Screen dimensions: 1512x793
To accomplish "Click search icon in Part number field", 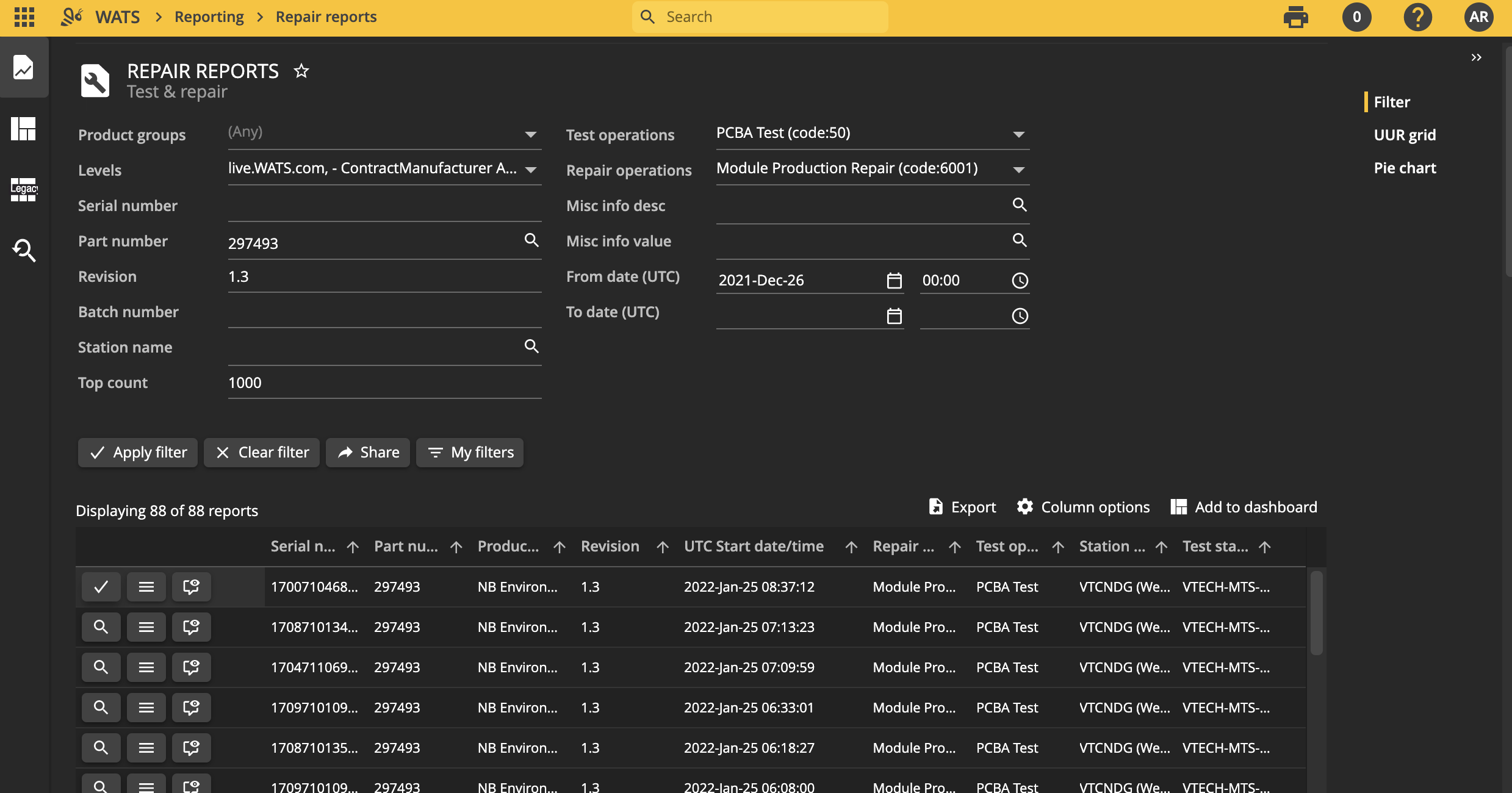I will (531, 240).
